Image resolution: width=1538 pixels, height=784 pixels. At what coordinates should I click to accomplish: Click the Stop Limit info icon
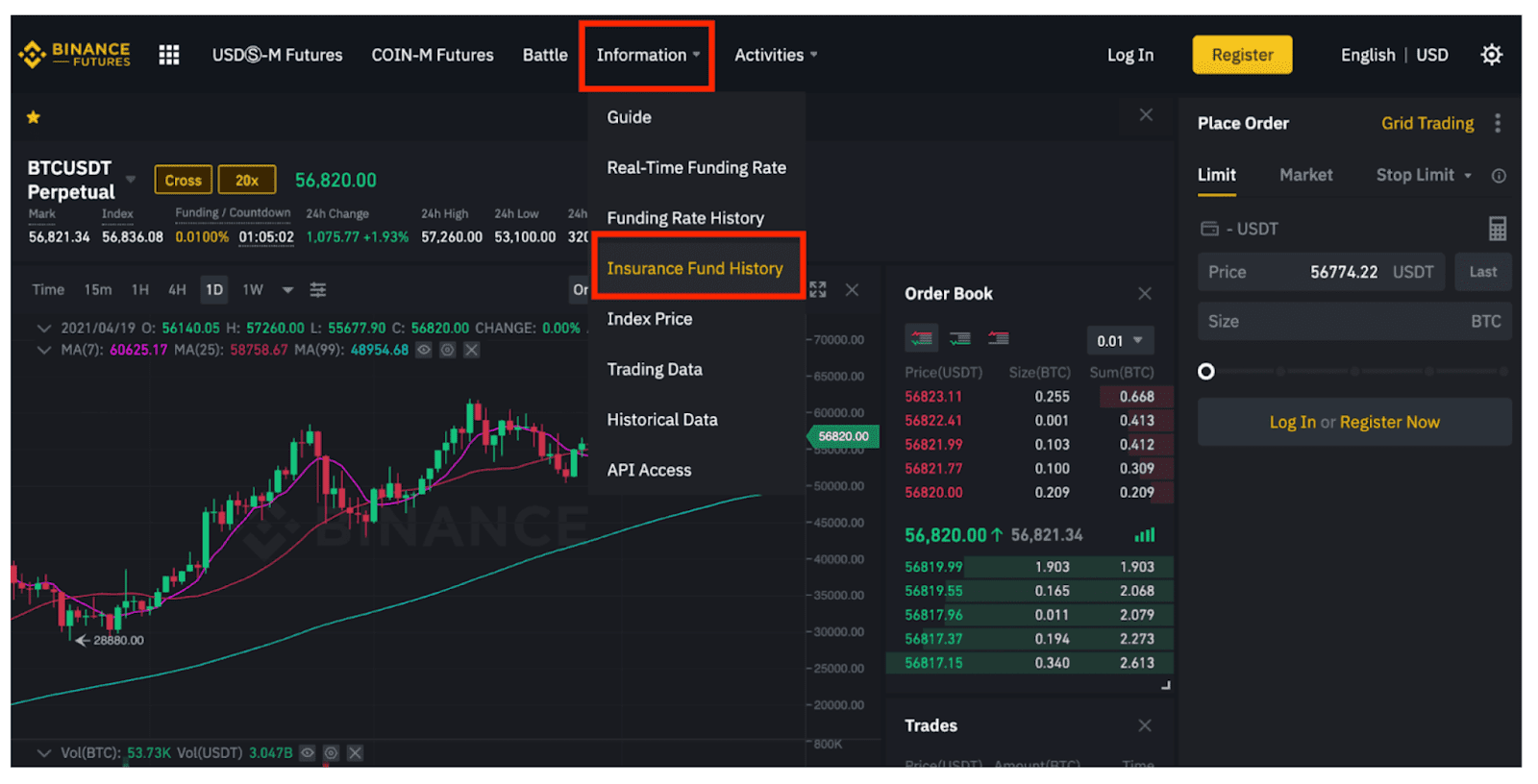click(1498, 176)
